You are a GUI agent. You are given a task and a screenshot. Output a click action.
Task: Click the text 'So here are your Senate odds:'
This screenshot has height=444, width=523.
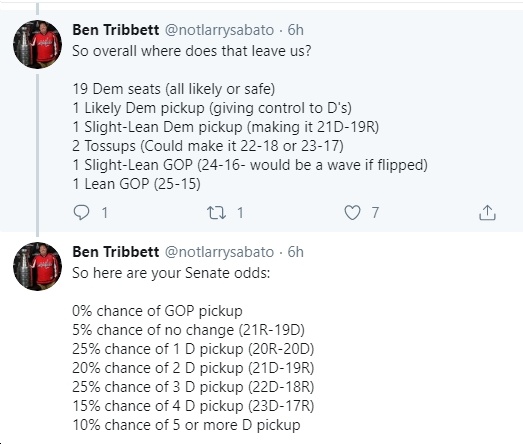pyautogui.click(x=171, y=273)
